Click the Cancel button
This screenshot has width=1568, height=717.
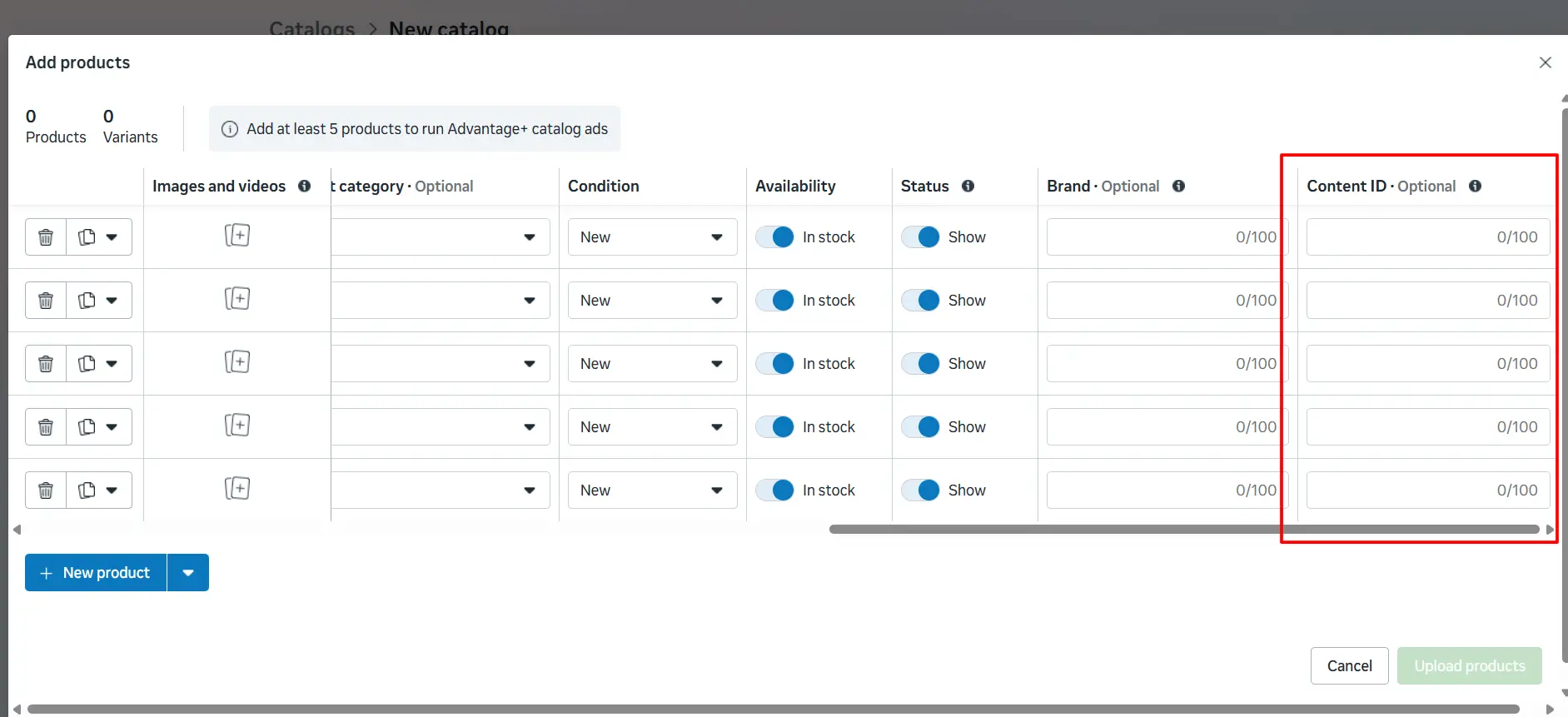[x=1349, y=666]
